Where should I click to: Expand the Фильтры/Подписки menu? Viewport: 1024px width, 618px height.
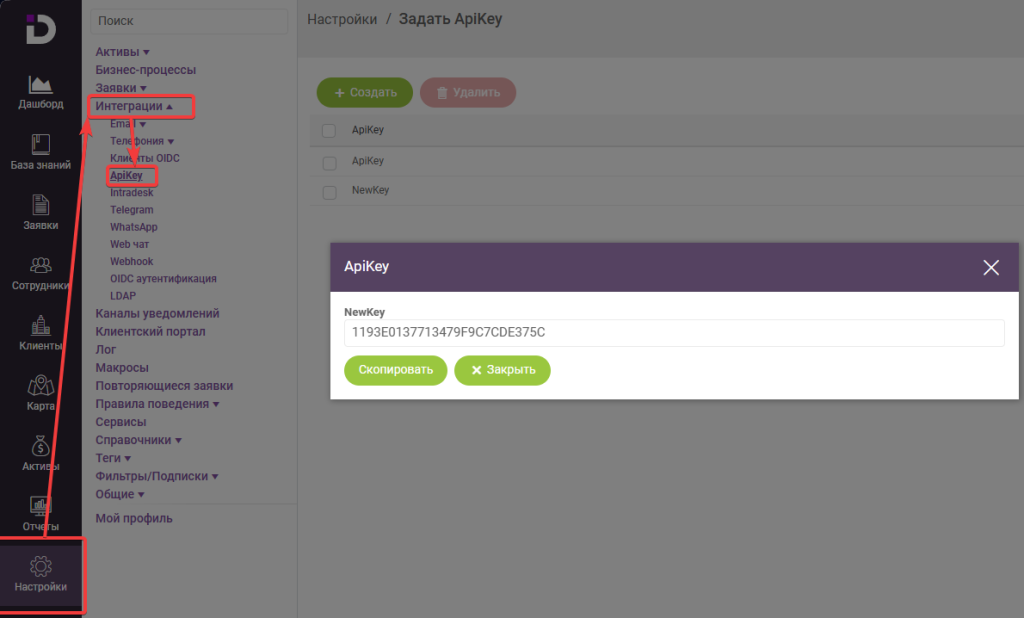pyautogui.click(x=156, y=476)
